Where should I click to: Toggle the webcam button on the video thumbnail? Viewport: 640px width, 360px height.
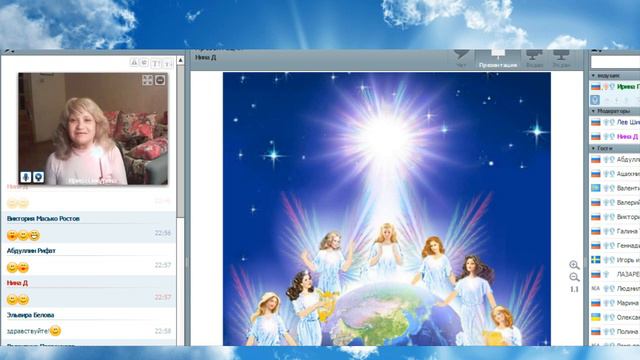coord(38,177)
